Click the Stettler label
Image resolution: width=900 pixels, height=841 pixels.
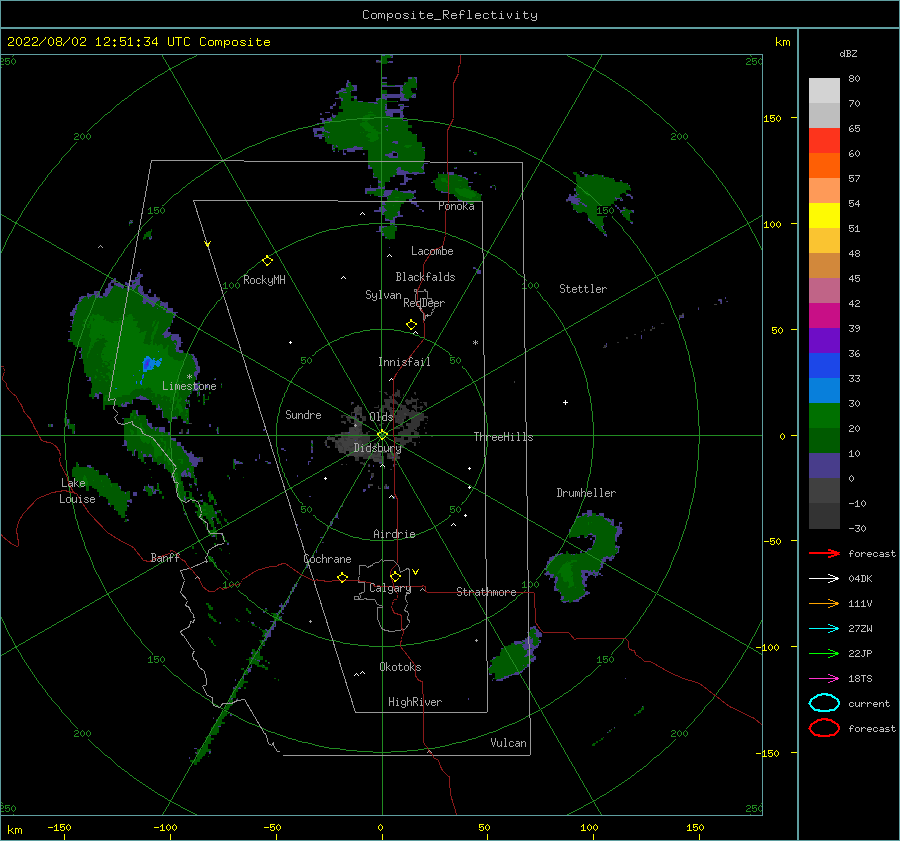(583, 289)
